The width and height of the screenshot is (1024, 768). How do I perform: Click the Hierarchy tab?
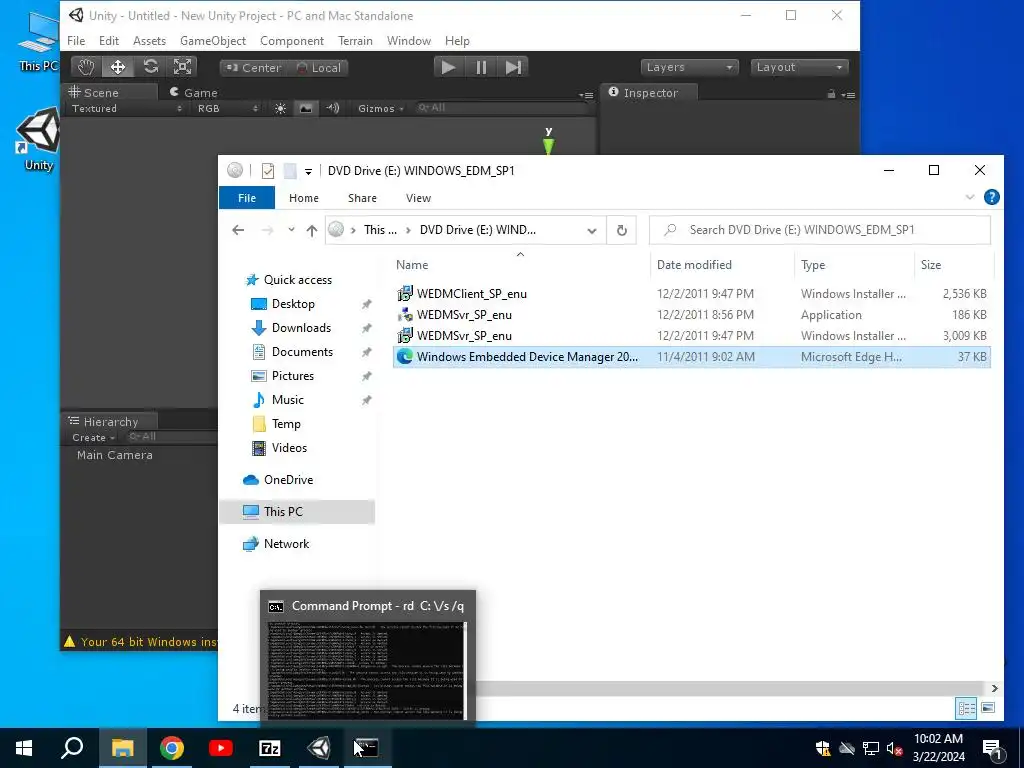(x=110, y=421)
